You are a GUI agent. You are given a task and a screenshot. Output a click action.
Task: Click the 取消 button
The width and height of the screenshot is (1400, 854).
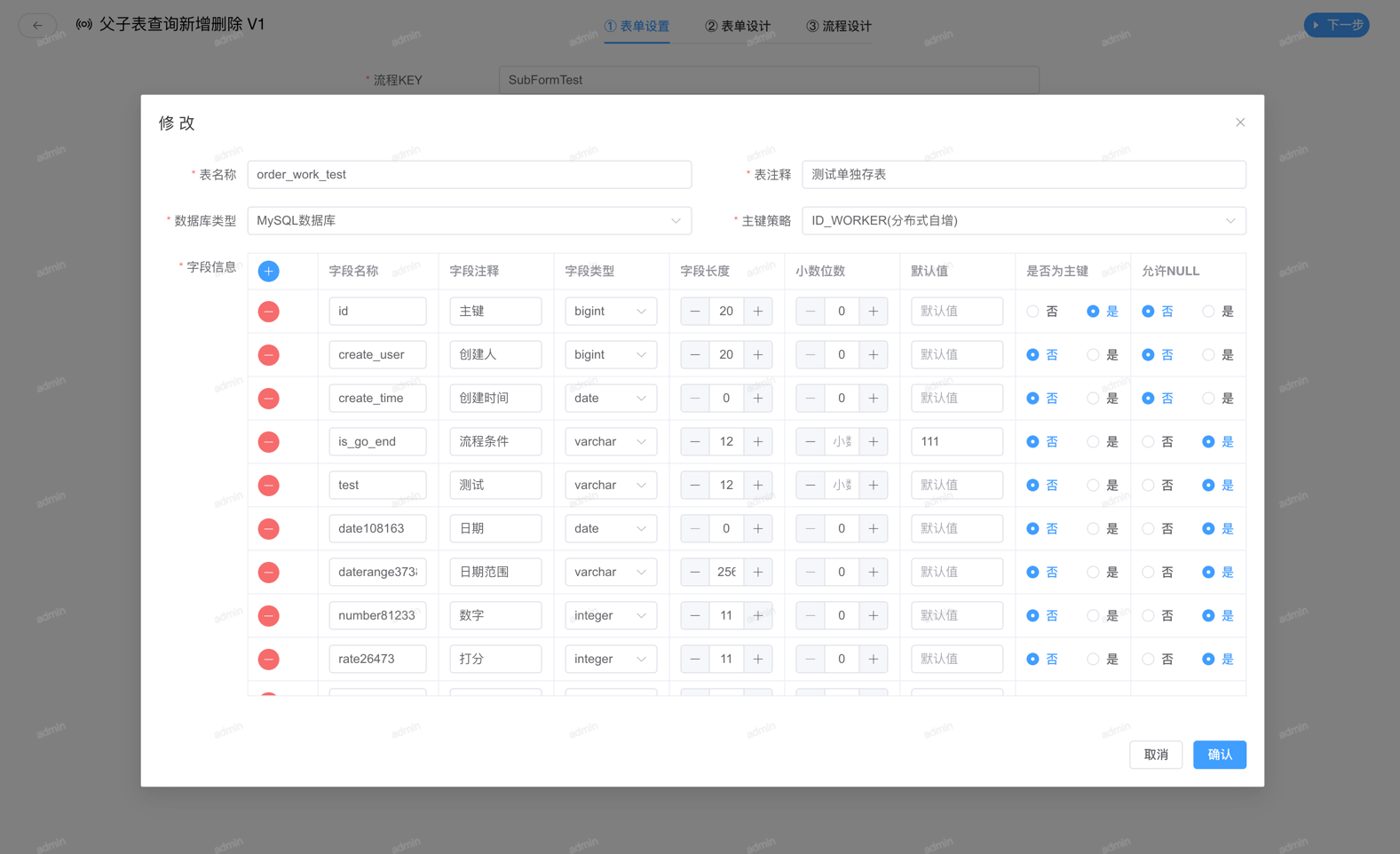coord(1155,755)
